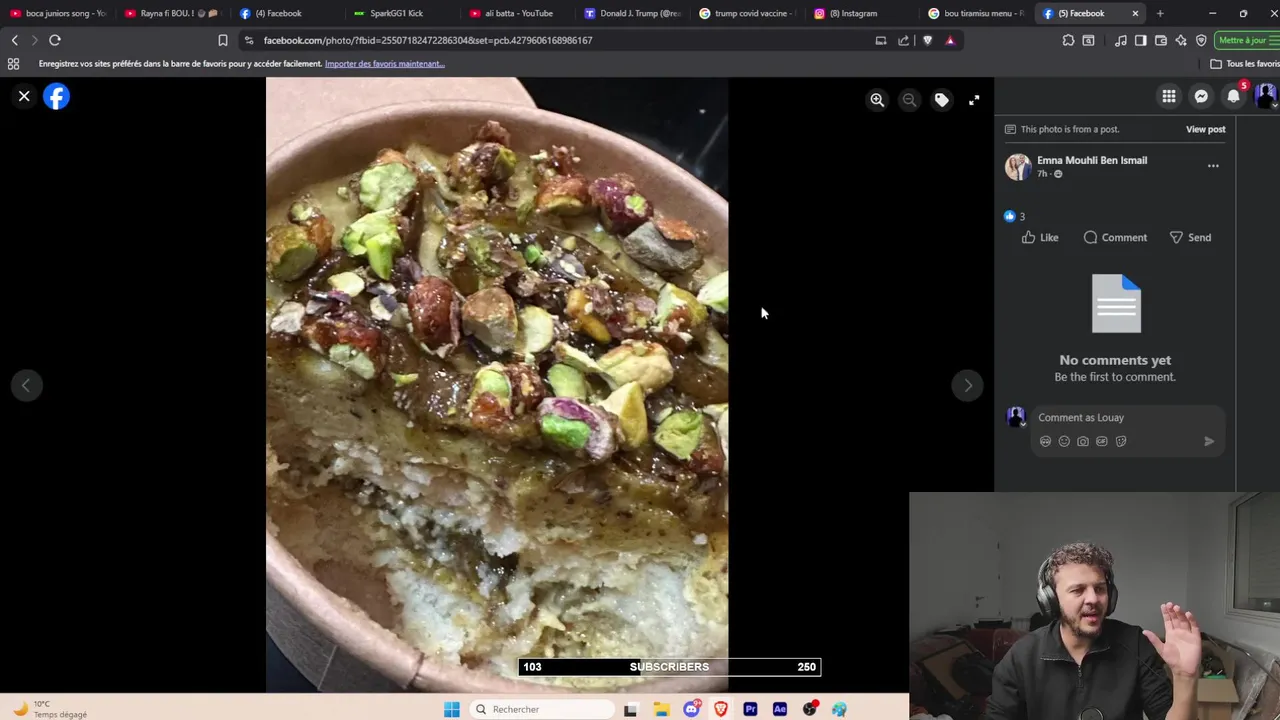Attach a photo to the comment
The image size is (1280, 720).
click(1083, 441)
